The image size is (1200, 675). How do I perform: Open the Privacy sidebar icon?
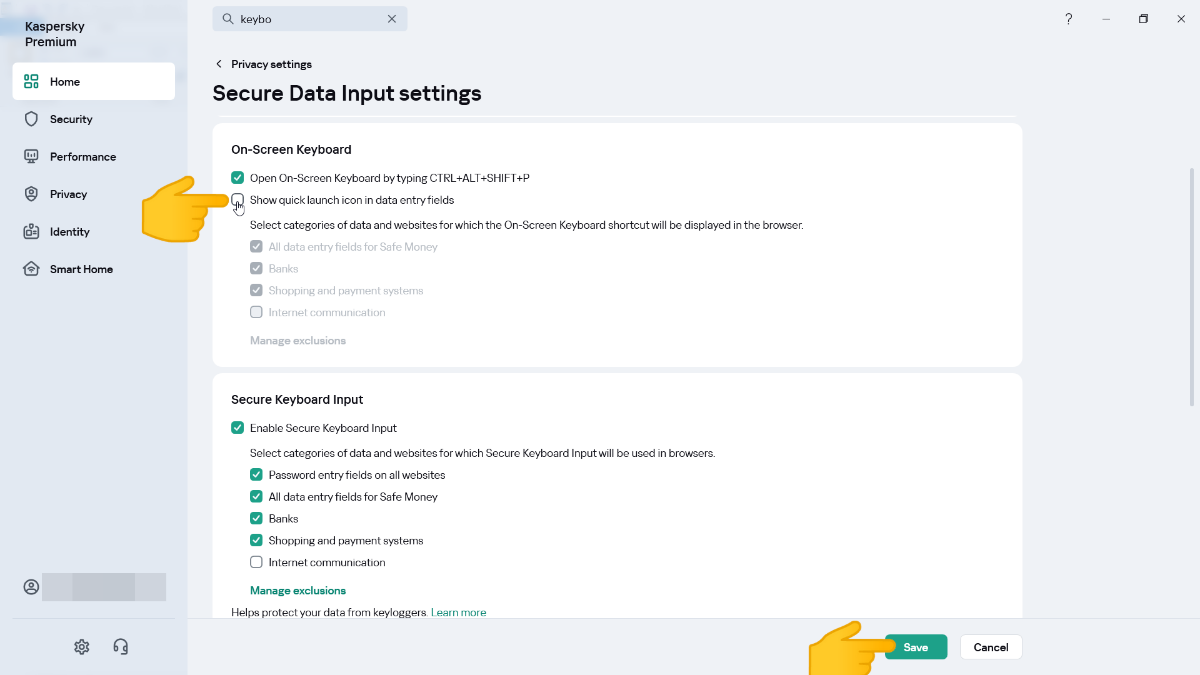pyautogui.click(x=31, y=194)
